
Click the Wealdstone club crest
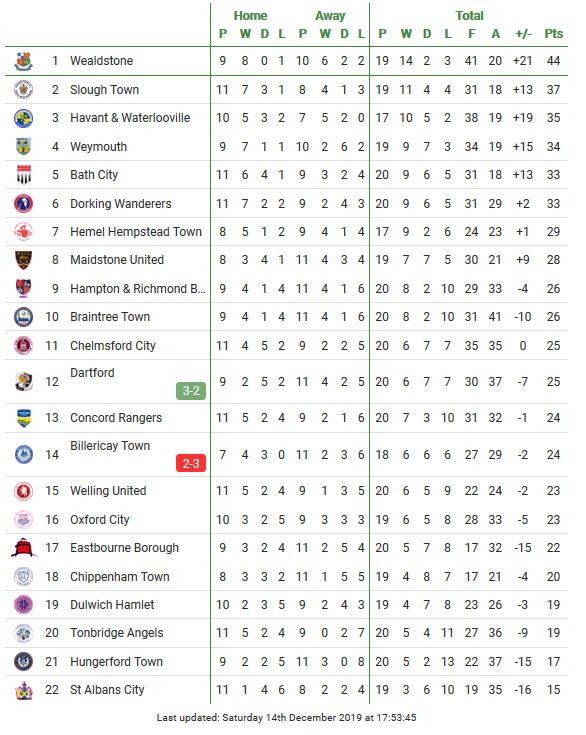coord(23,61)
